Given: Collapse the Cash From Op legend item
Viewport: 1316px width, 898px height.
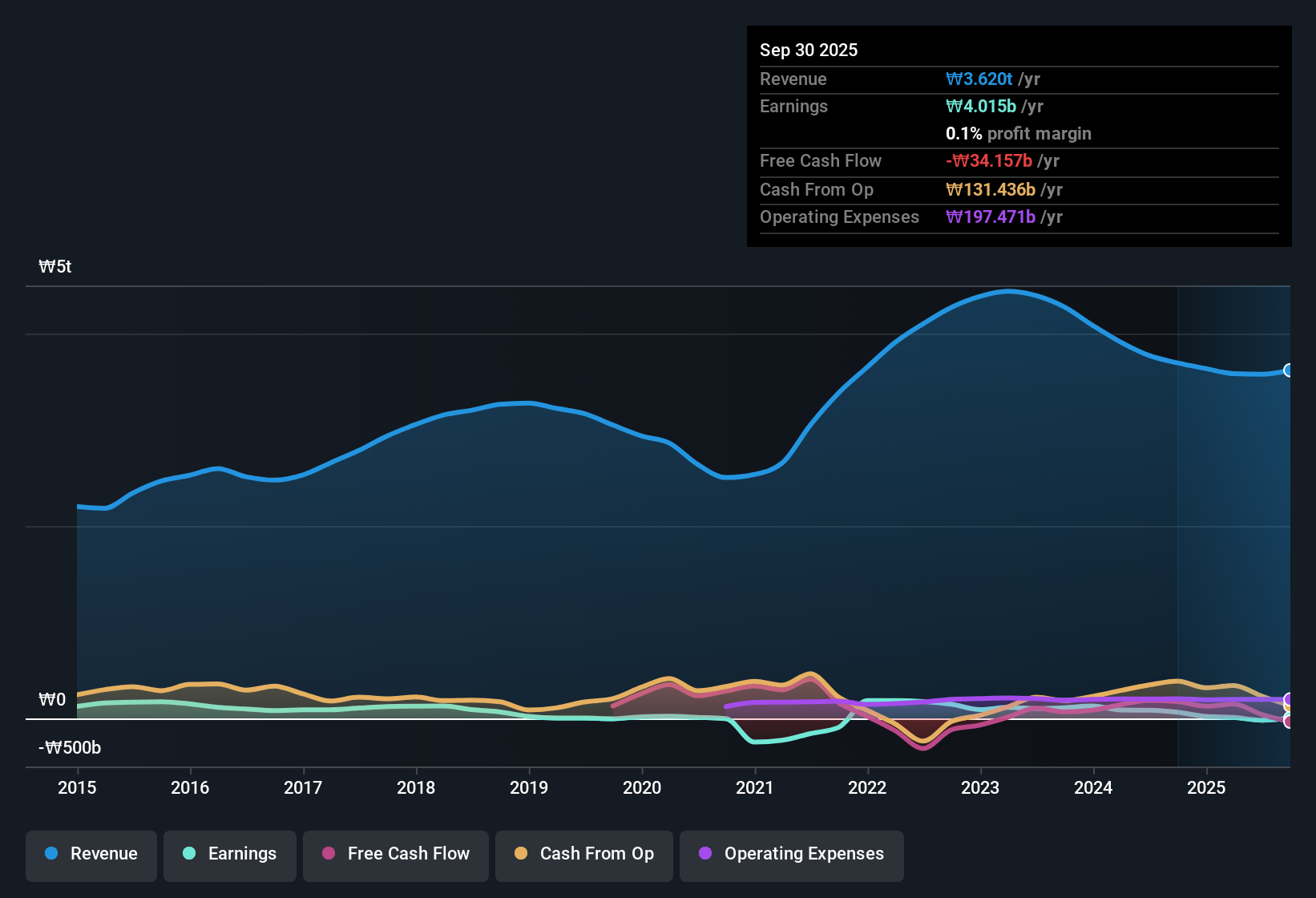Looking at the screenshot, I should pos(583,855).
